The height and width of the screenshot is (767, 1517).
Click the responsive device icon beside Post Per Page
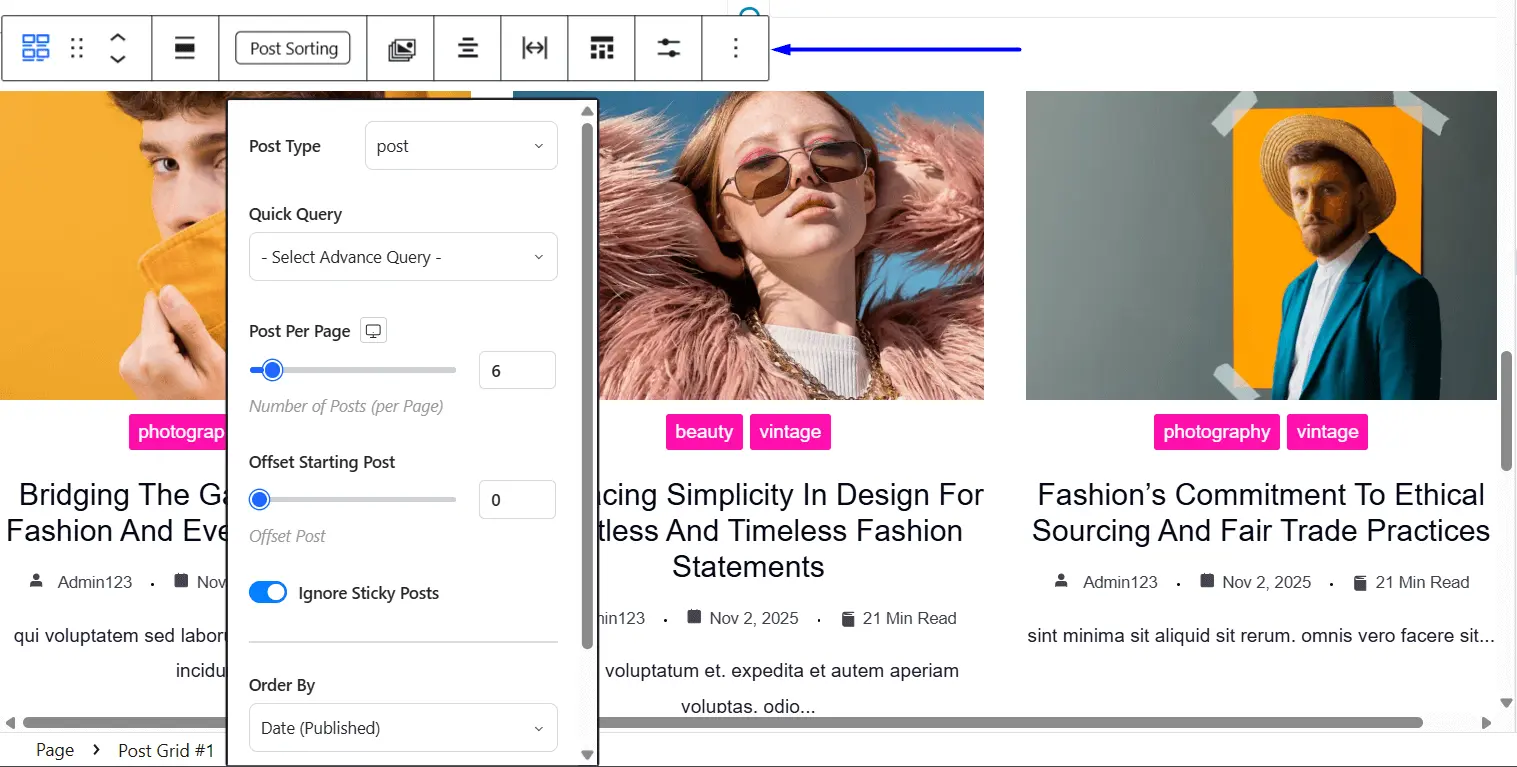coord(372,330)
